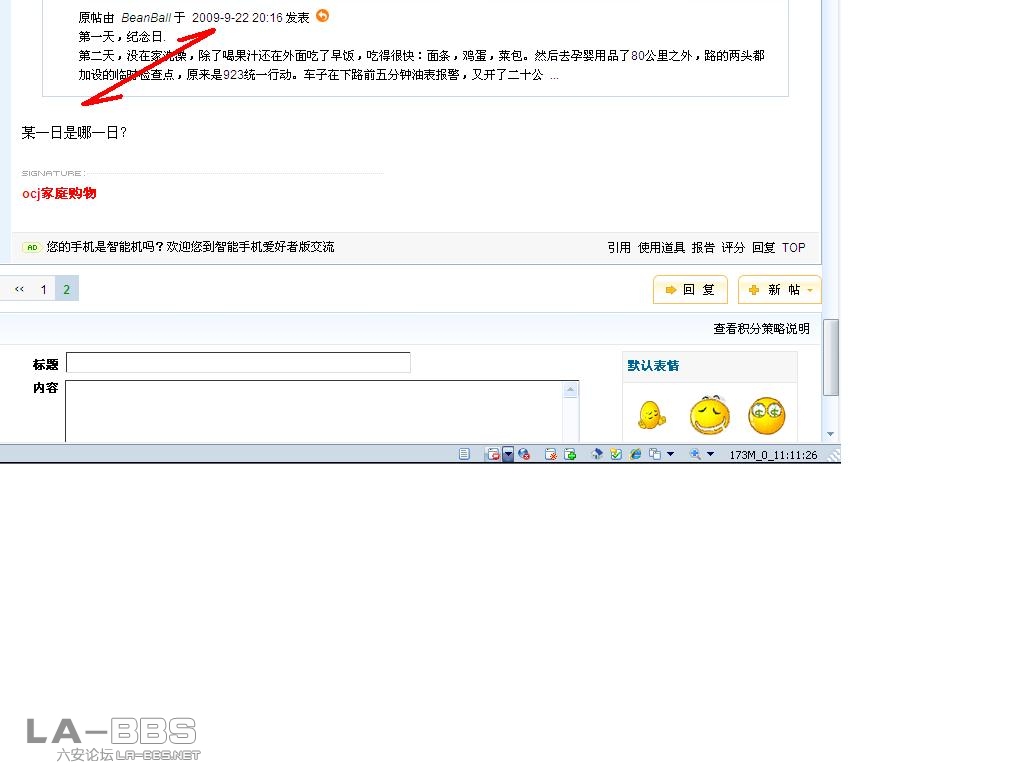
Task: Open 查看积分策略说明 link
Action: pos(761,328)
